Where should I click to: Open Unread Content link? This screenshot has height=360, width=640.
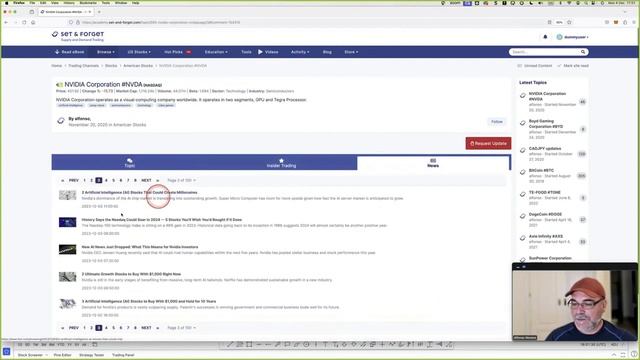click(x=535, y=66)
